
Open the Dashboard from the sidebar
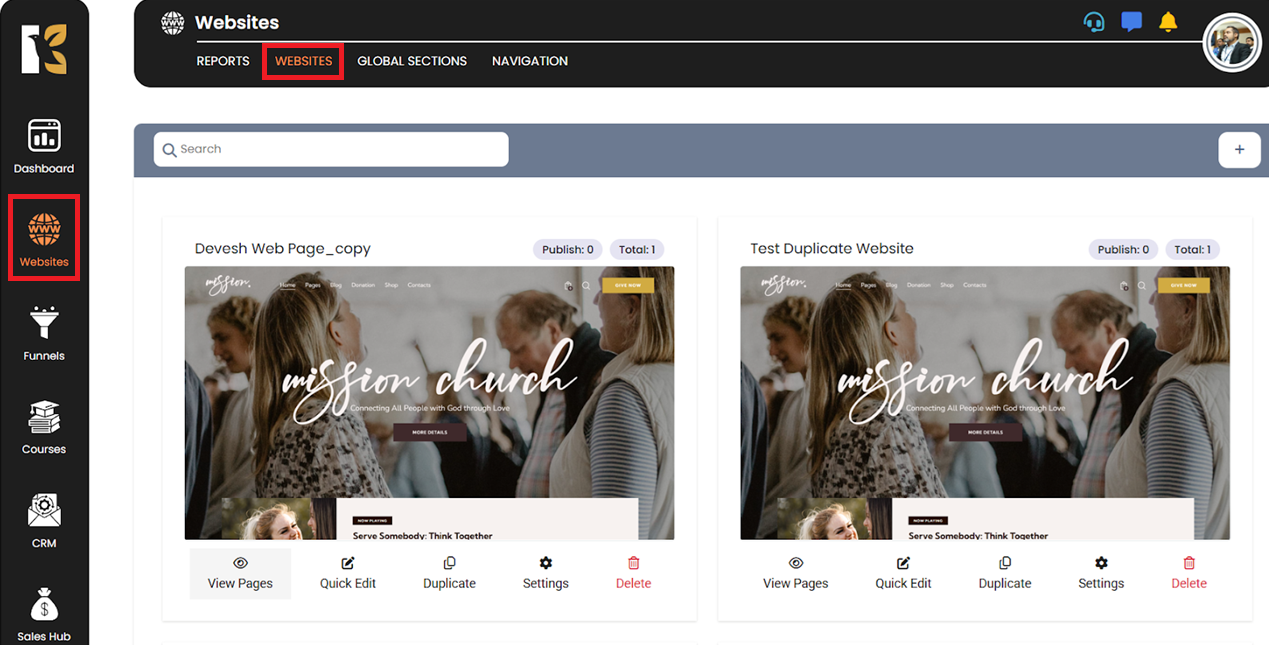pyautogui.click(x=44, y=146)
